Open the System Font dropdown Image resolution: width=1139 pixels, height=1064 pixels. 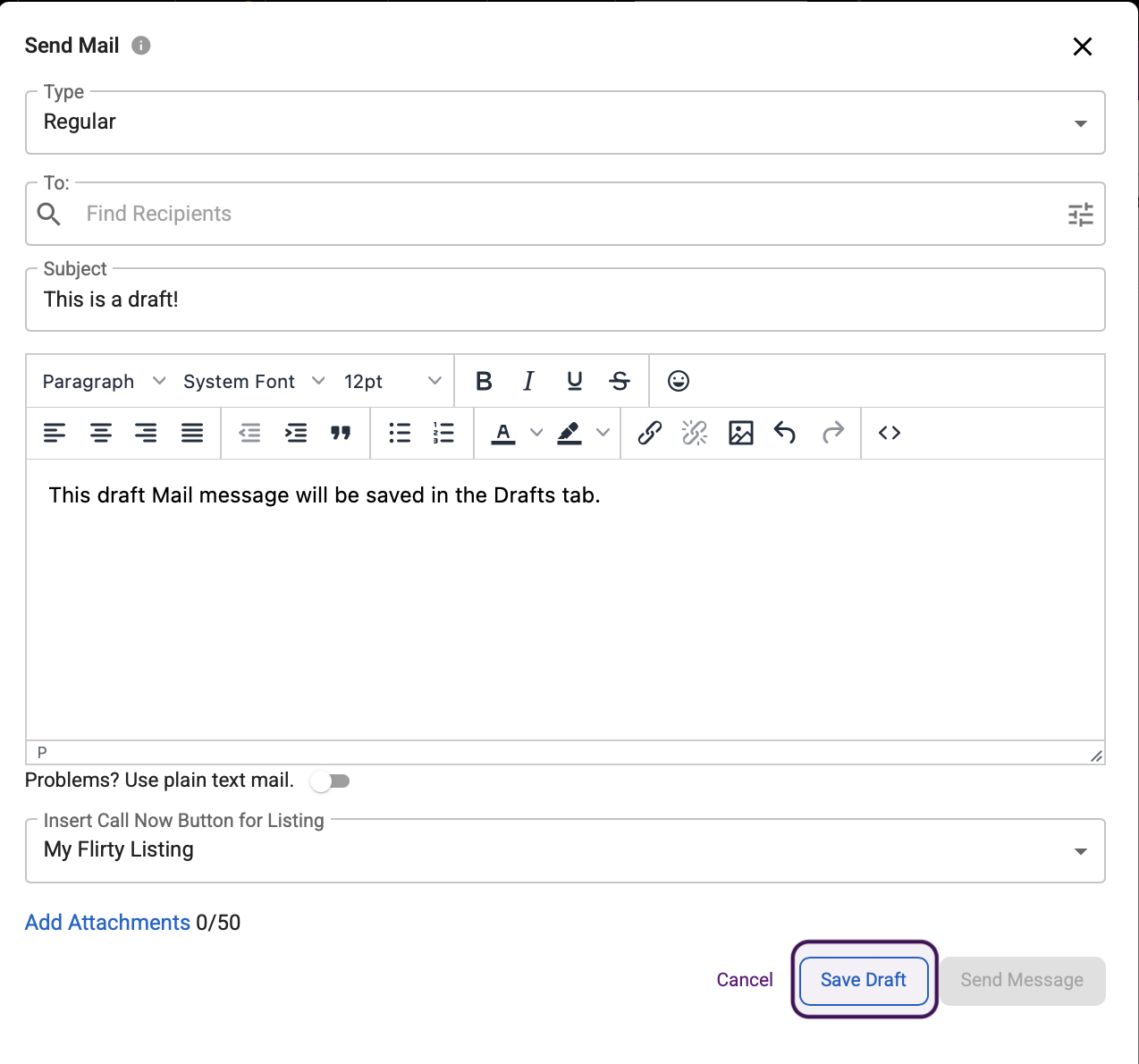(253, 382)
